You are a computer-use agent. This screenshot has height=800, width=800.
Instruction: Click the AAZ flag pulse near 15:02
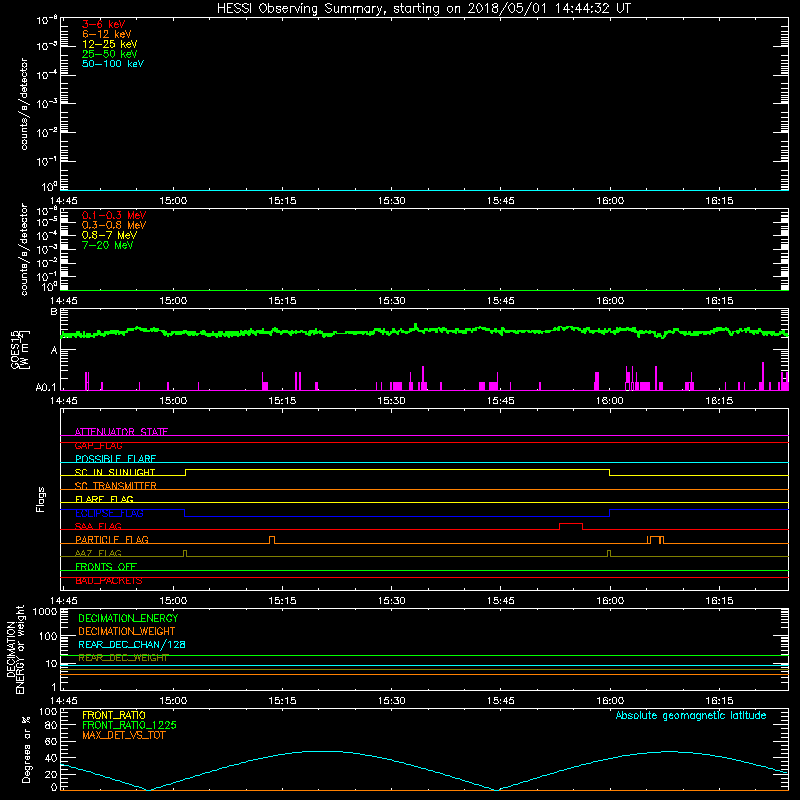[185, 553]
